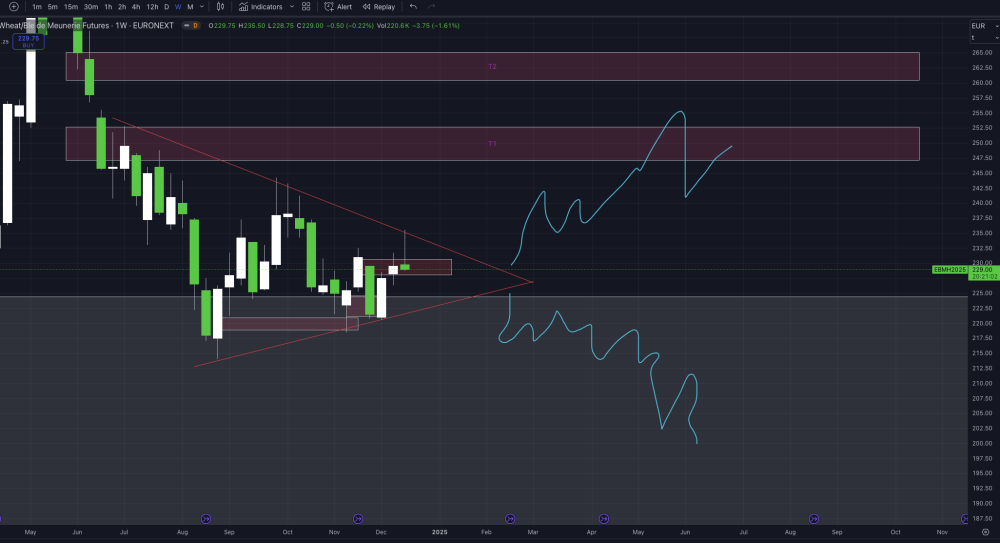Click the undo arrow icon
This screenshot has height=543, width=1000.
(x=413, y=7)
